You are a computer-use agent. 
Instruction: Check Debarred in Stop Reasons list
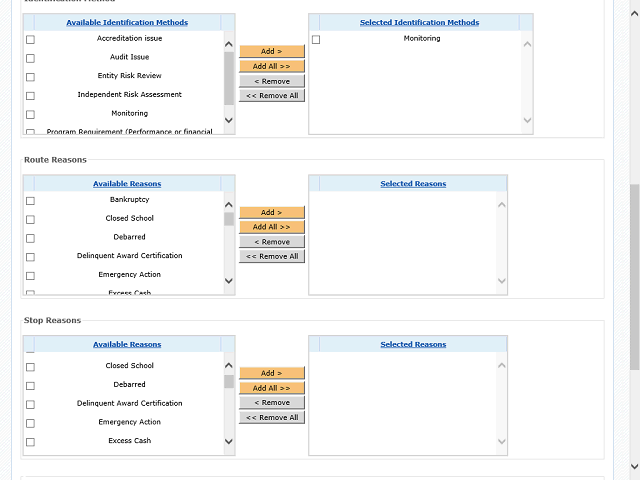[30, 386]
